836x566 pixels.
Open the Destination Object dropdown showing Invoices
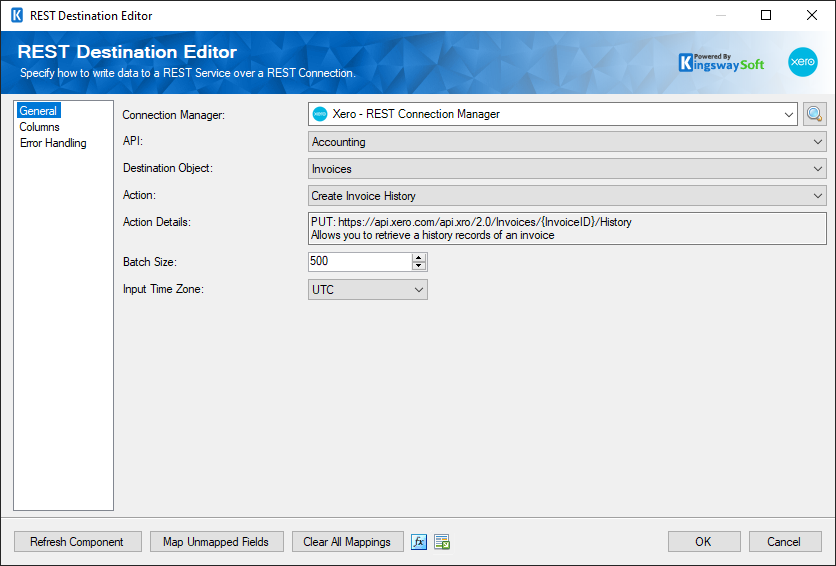567,169
